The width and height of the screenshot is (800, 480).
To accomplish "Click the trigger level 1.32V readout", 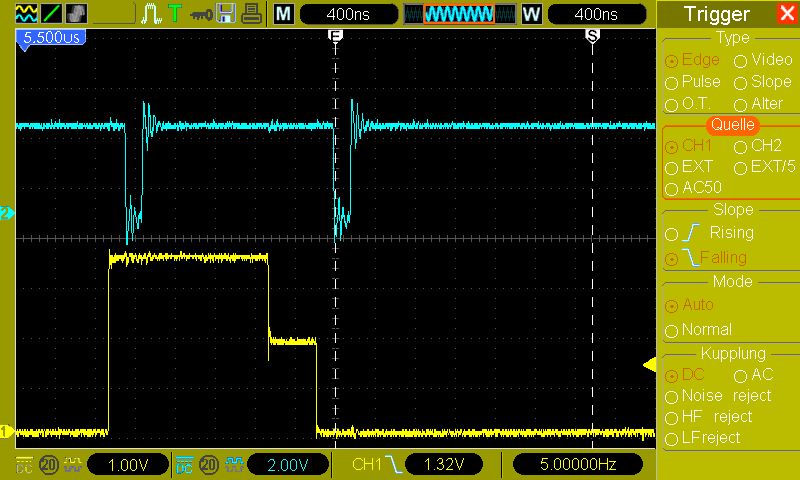I will (x=439, y=464).
